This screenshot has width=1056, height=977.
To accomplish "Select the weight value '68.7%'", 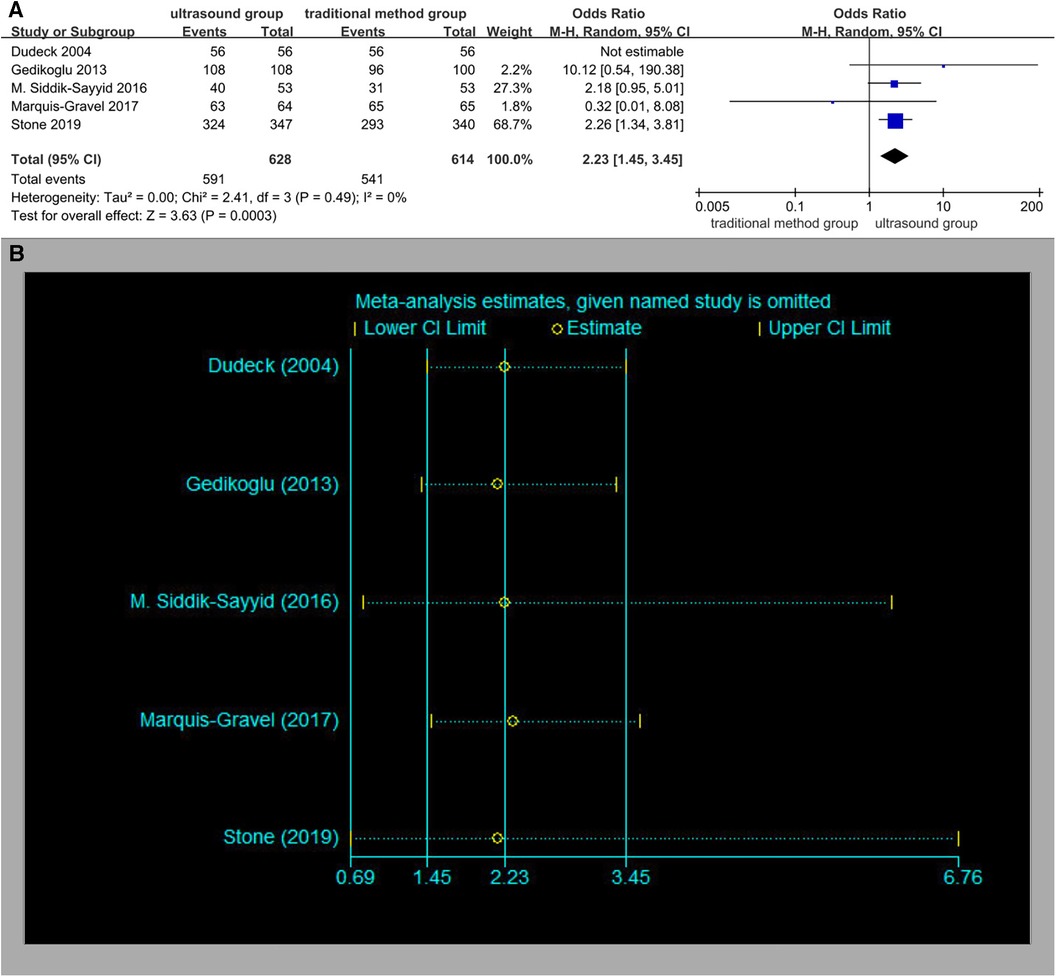I will [x=512, y=125].
